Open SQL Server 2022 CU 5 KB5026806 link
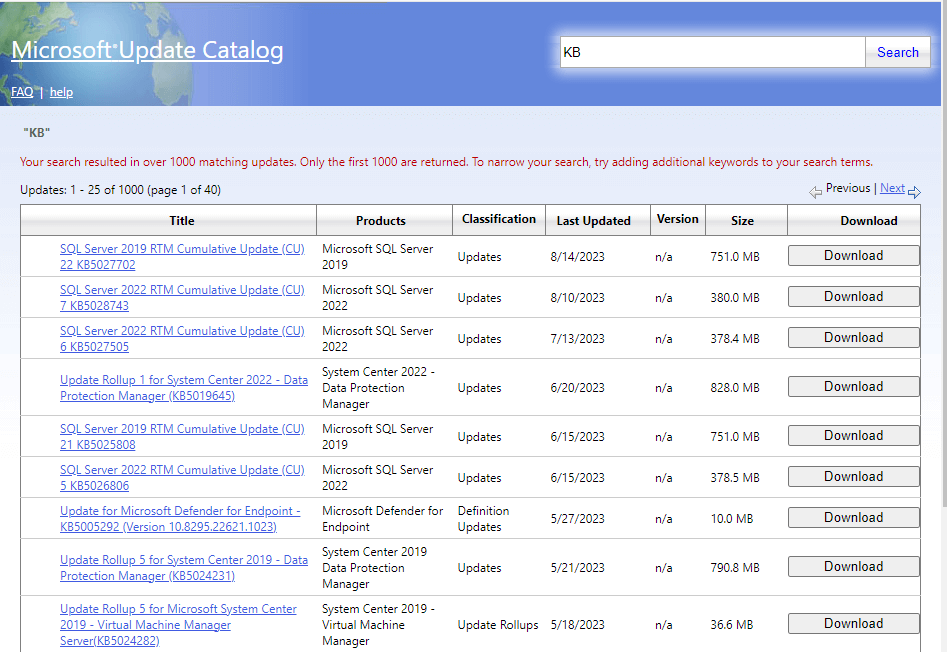This screenshot has height=652, width=947. [182, 478]
